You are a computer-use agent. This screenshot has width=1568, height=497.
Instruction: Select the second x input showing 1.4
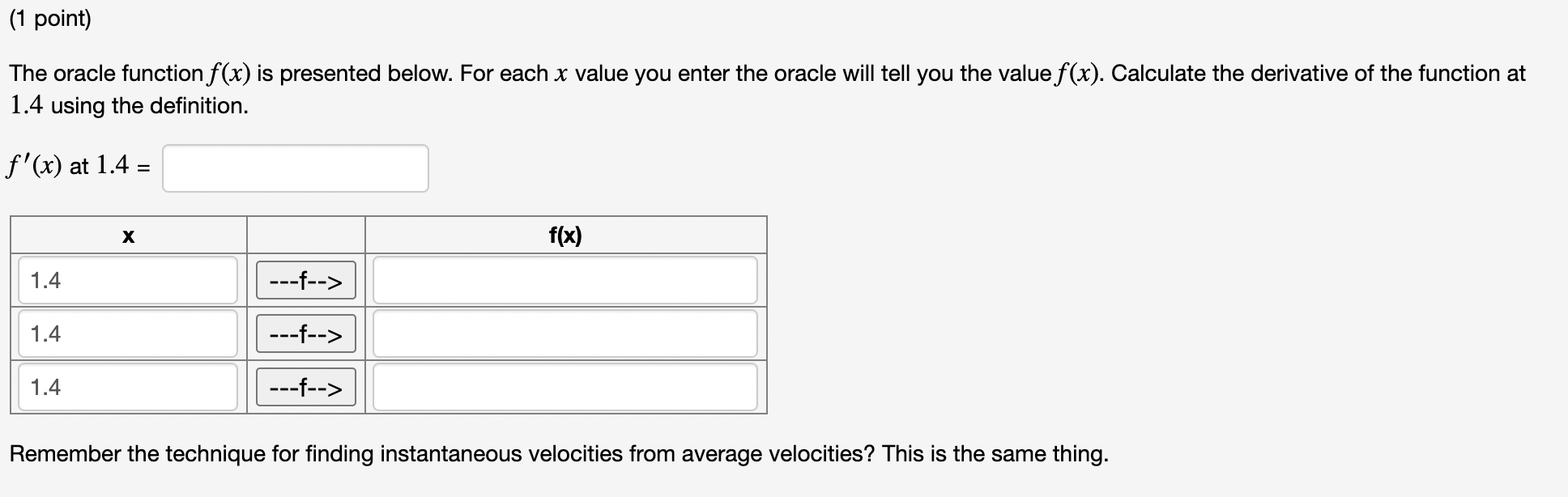[x=126, y=334]
